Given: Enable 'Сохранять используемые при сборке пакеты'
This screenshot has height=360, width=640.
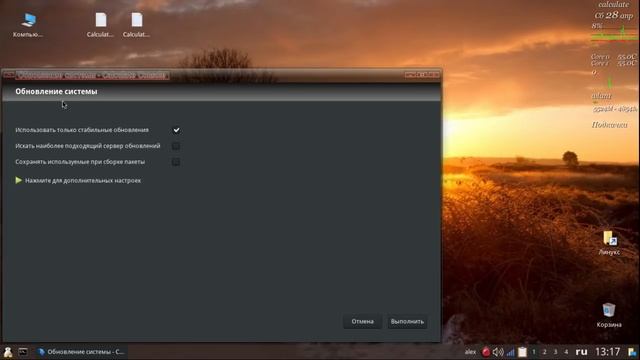Looking at the screenshot, I should [x=176, y=162].
